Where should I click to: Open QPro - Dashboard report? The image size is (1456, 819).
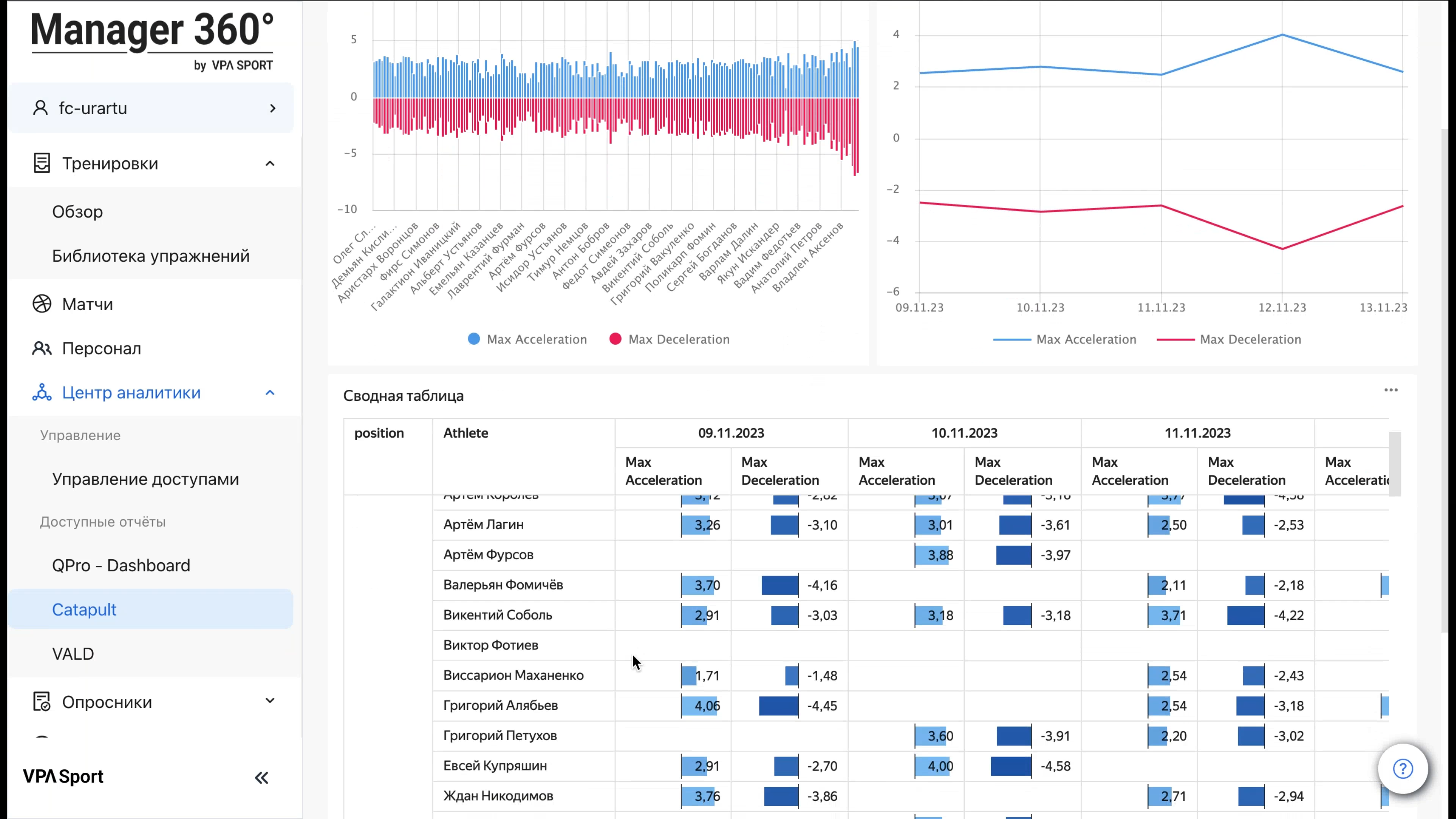pyautogui.click(x=121, y=565)
